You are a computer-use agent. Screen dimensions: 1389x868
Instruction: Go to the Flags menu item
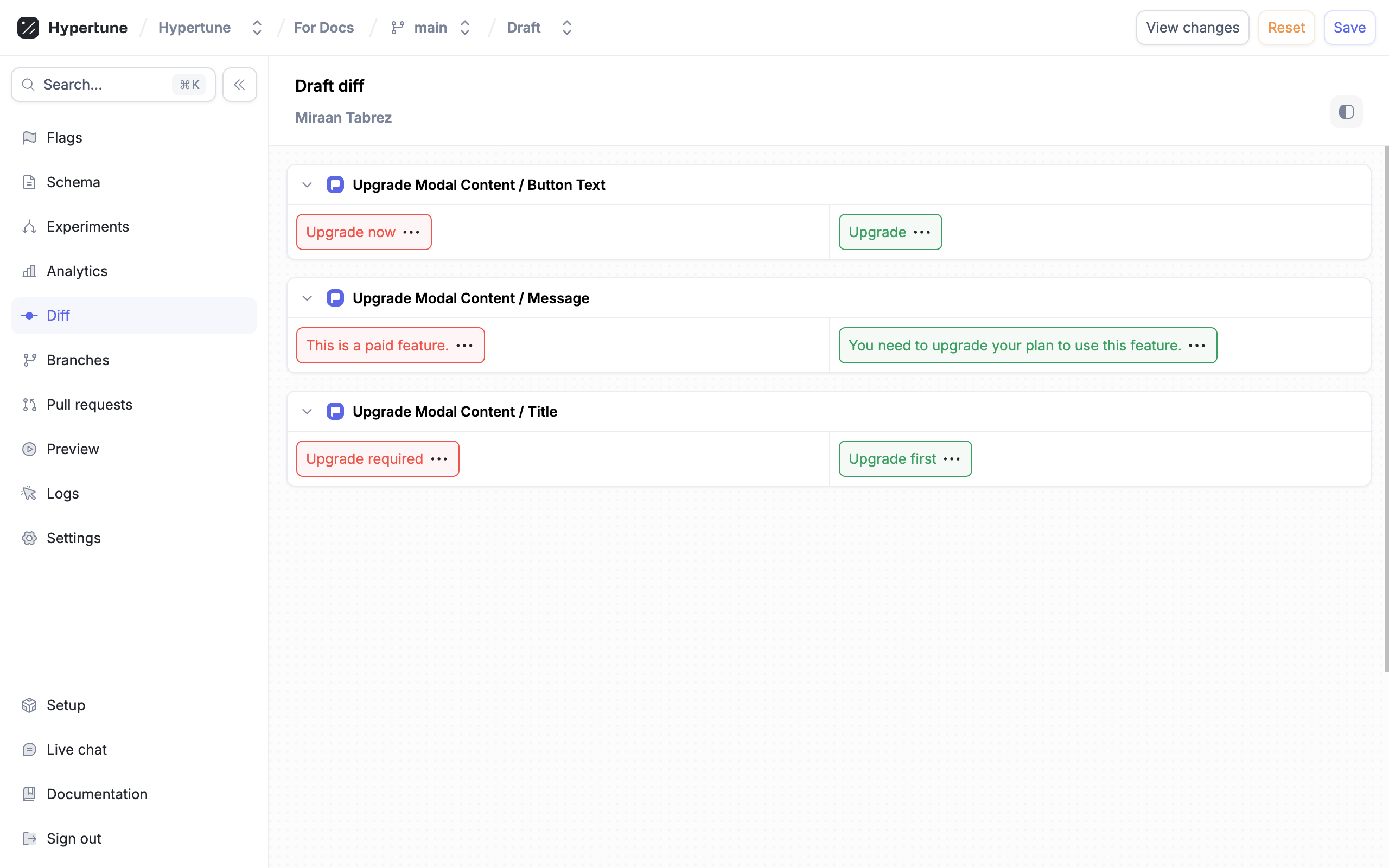(64, 138)
